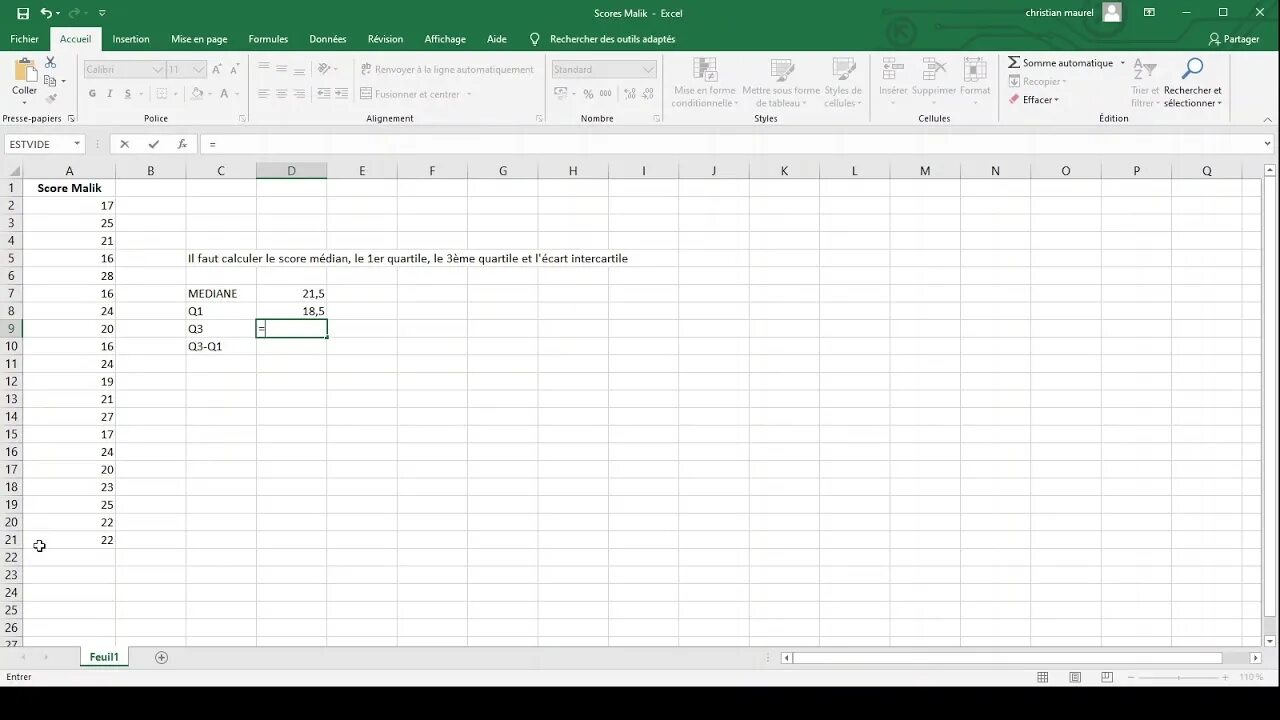Viewport: 1280px width, 720px height.
Task: Align text right
Action: [300, 94]
